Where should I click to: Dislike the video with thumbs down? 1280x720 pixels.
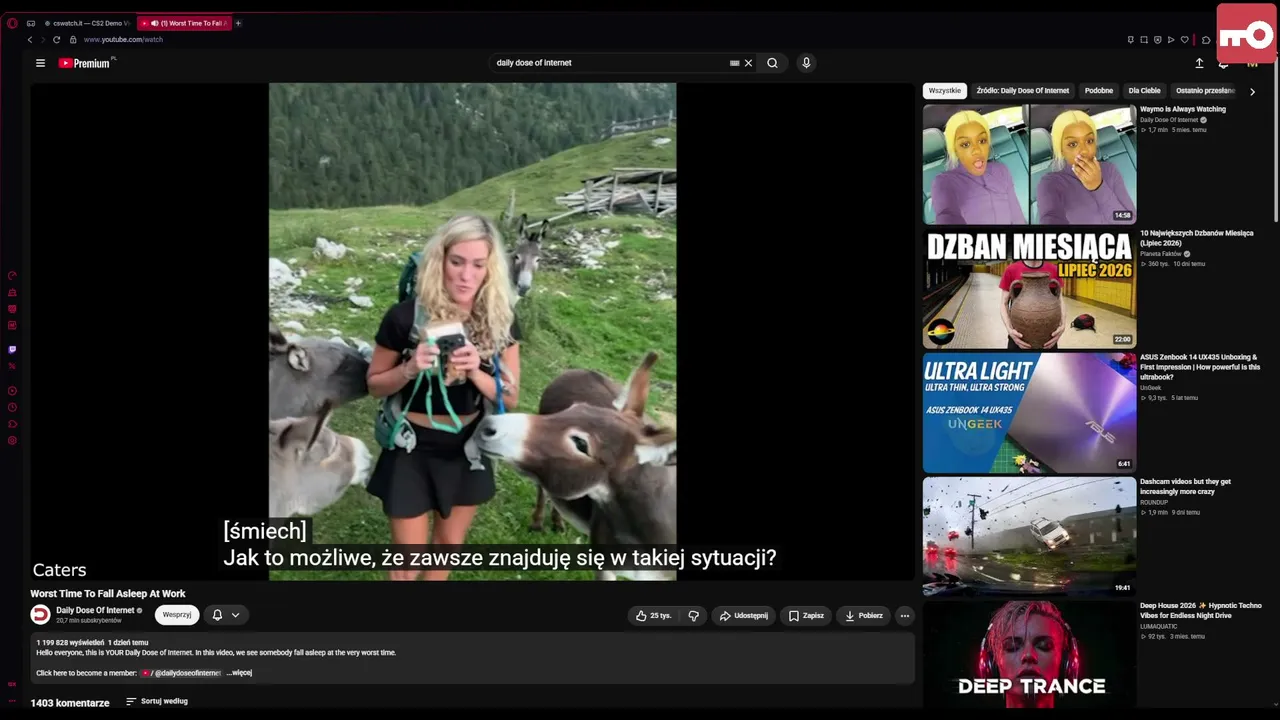point(694,616)
